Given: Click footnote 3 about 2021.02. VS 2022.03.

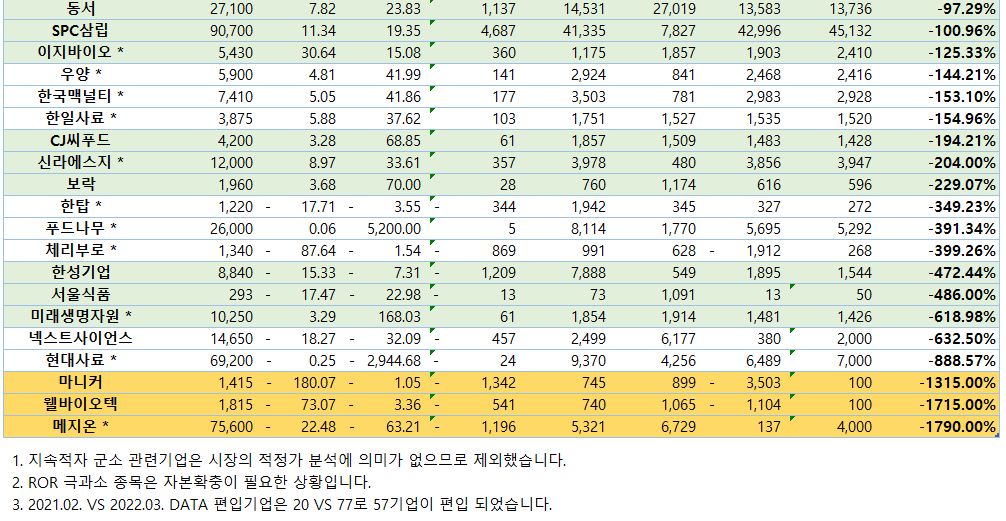Looking at the screenshot, I should point(282,504).
